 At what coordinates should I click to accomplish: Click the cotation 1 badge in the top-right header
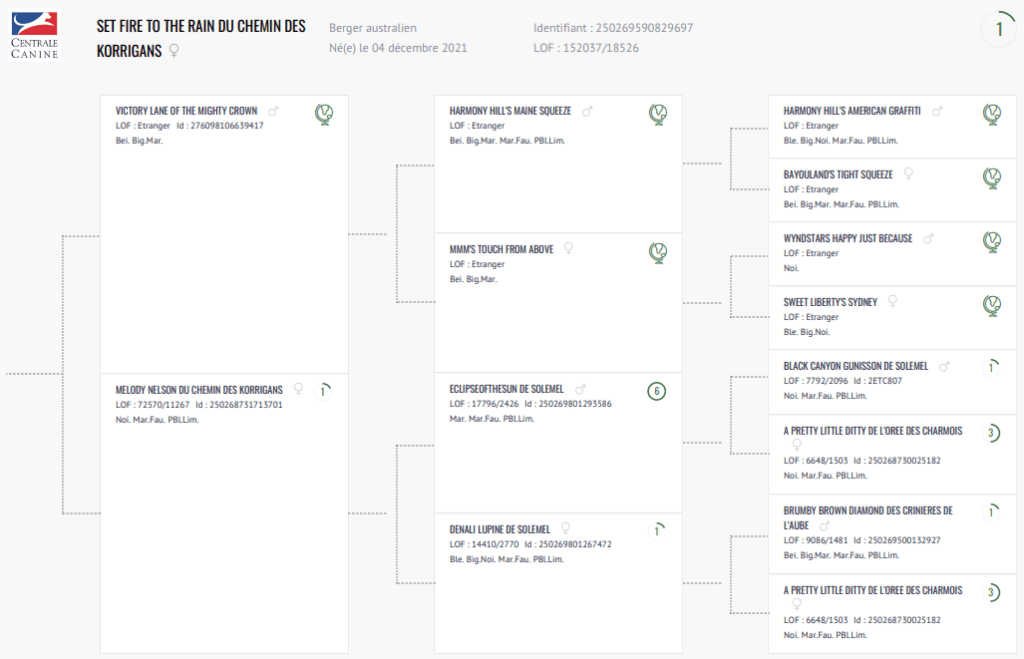click(998, 30)
